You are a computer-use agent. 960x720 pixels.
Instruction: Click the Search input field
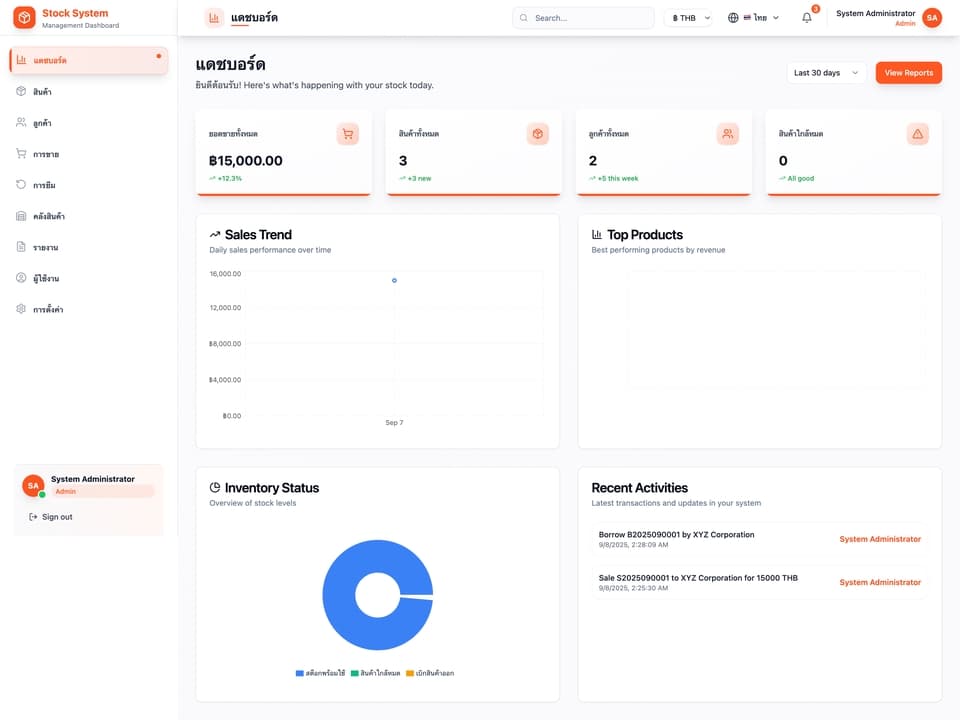(583, 18)
